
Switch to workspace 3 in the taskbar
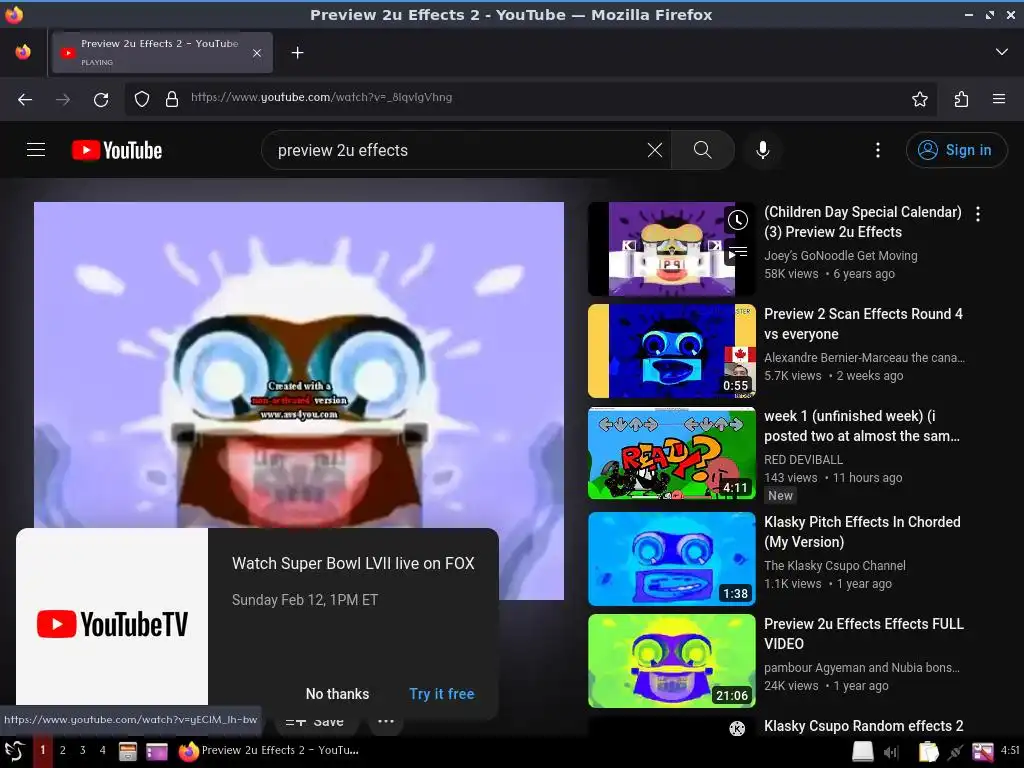(82, 750)
